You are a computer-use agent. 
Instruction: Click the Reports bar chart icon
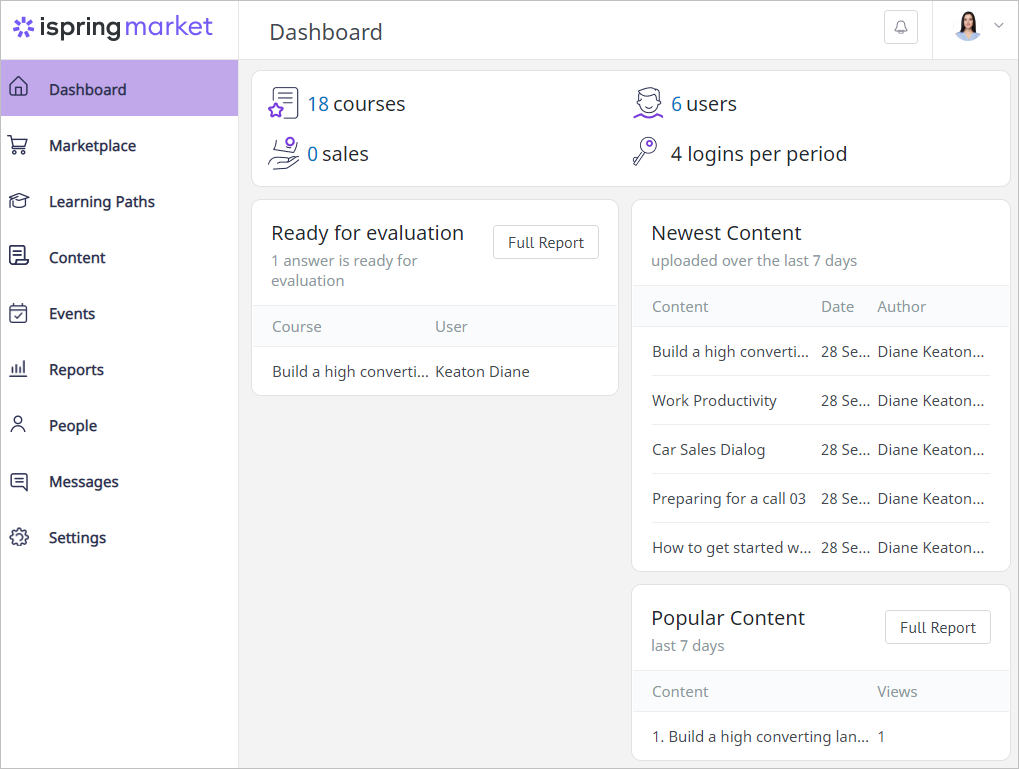18,369
